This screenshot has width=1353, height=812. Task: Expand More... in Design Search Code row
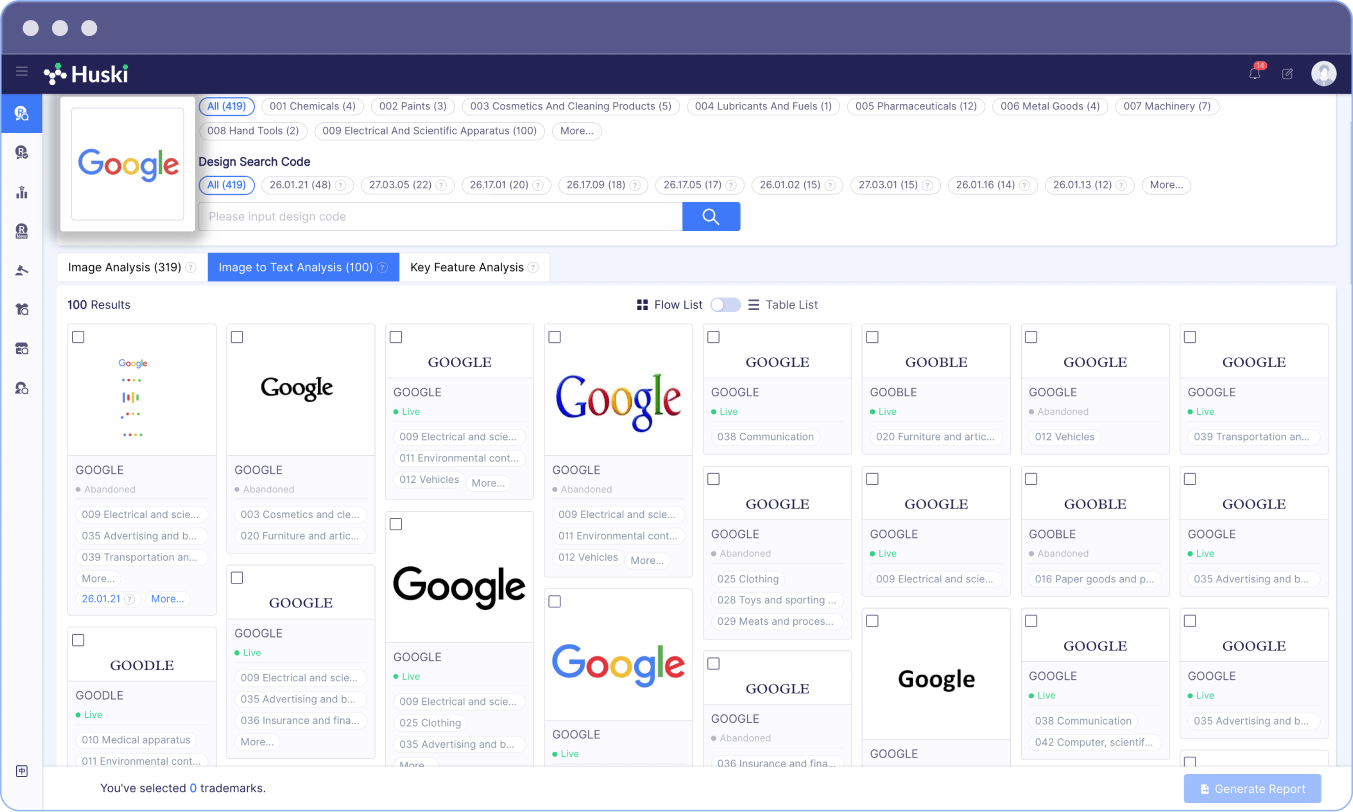1166,185
